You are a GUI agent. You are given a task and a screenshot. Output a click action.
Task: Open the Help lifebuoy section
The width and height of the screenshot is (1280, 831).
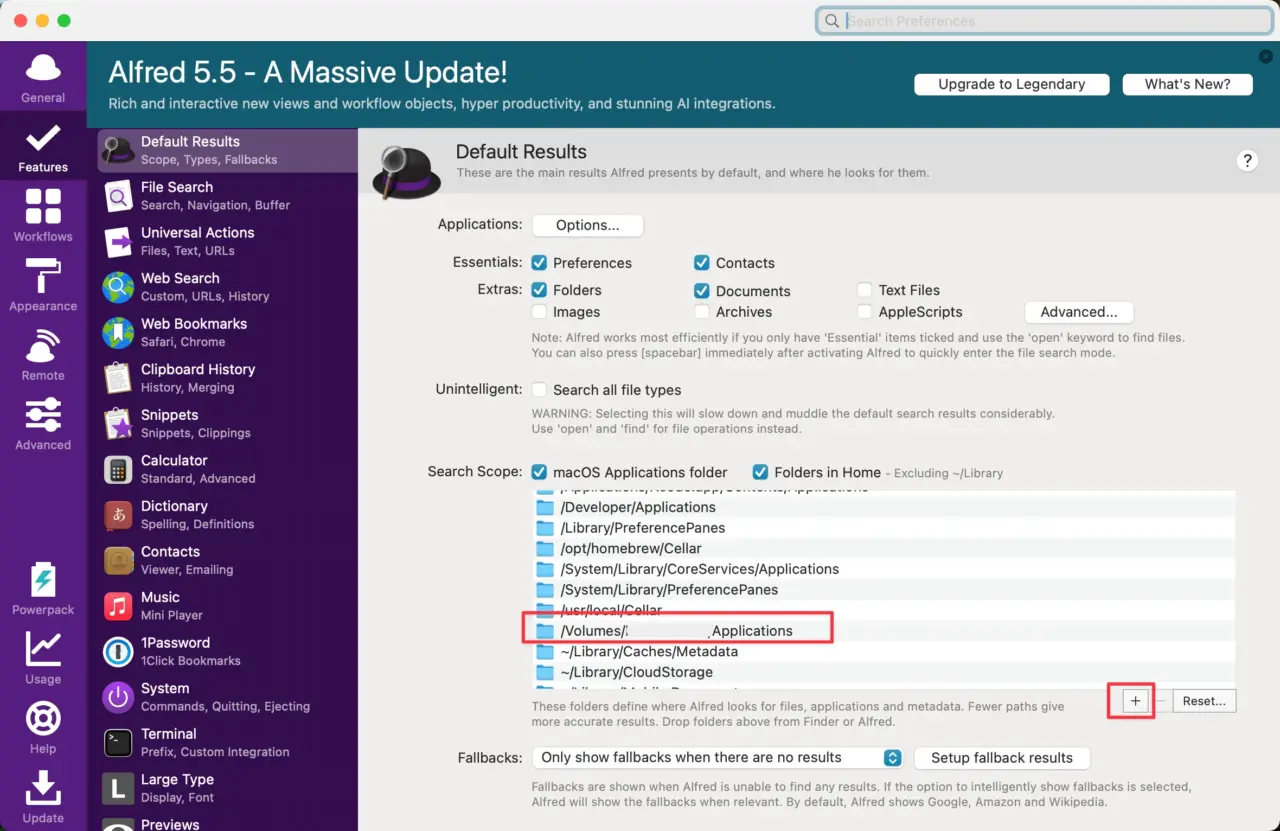pyautogui.click(x=43, y=727)
